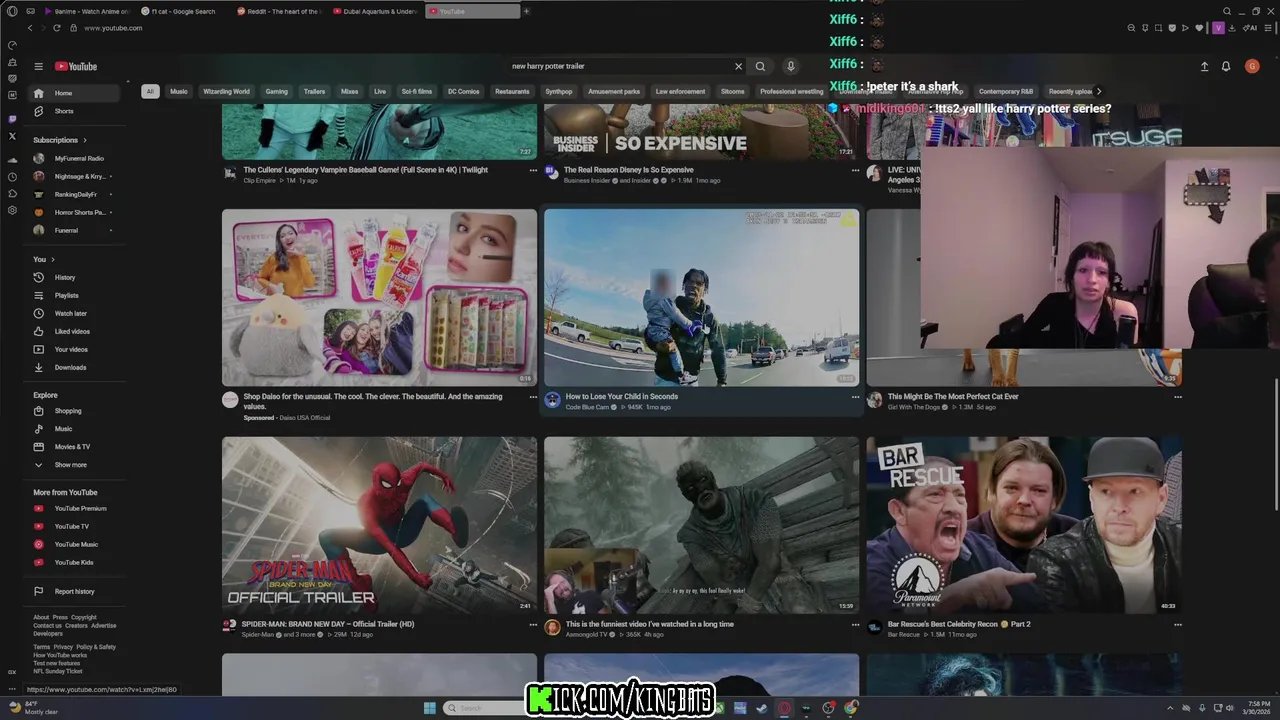Open X in the Opera sidebar
This screenshot has width=1280, height=720.
coord(12,136)
